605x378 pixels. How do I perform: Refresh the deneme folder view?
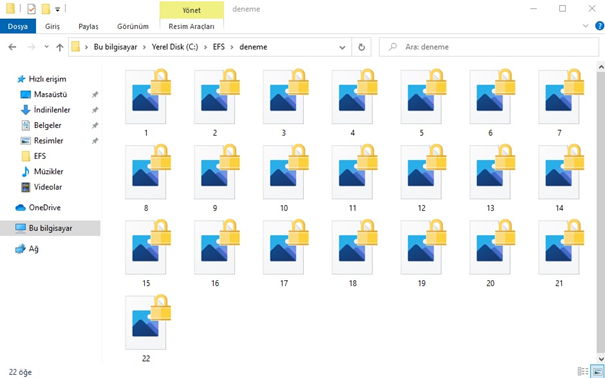coord(362,47)
